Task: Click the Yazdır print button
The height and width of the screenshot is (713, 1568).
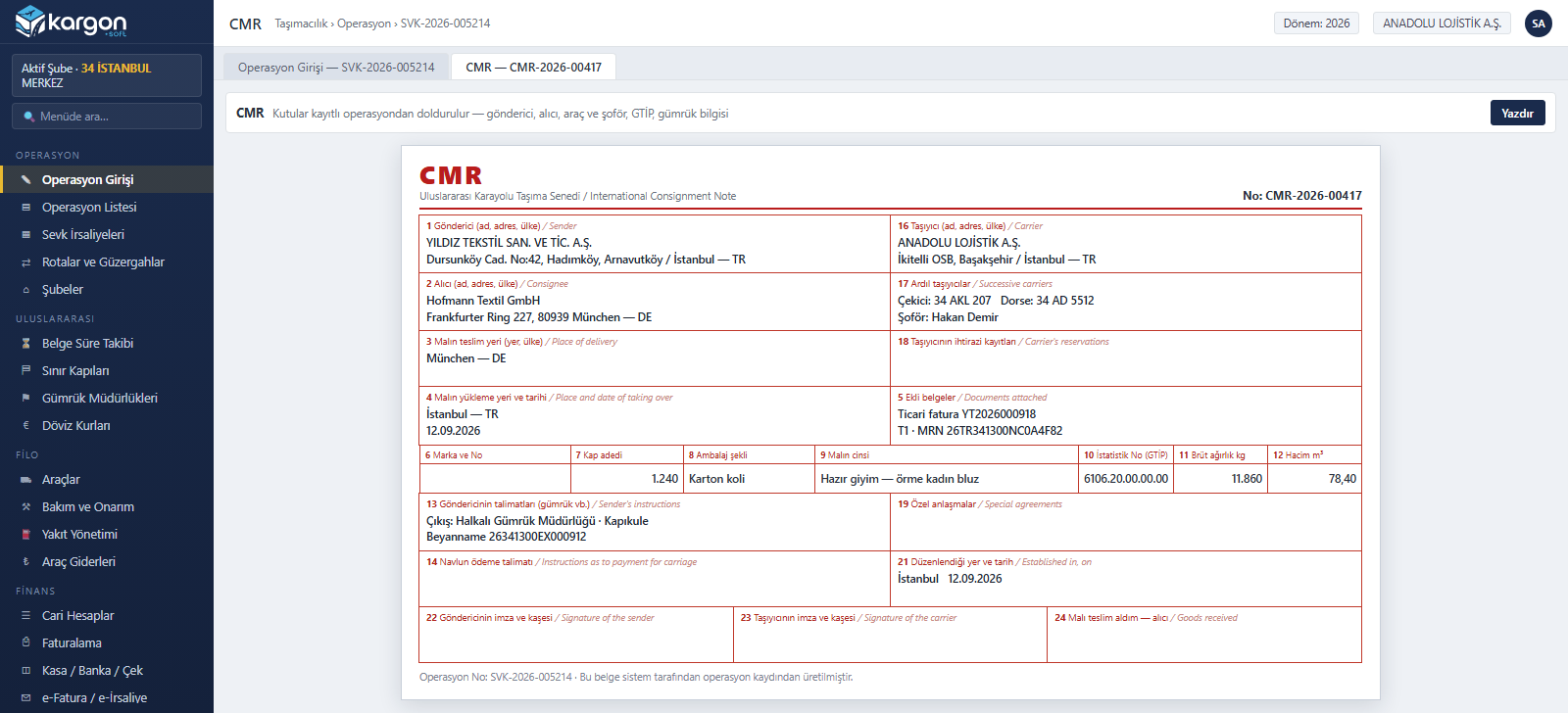Action: tap(1518, 113)
